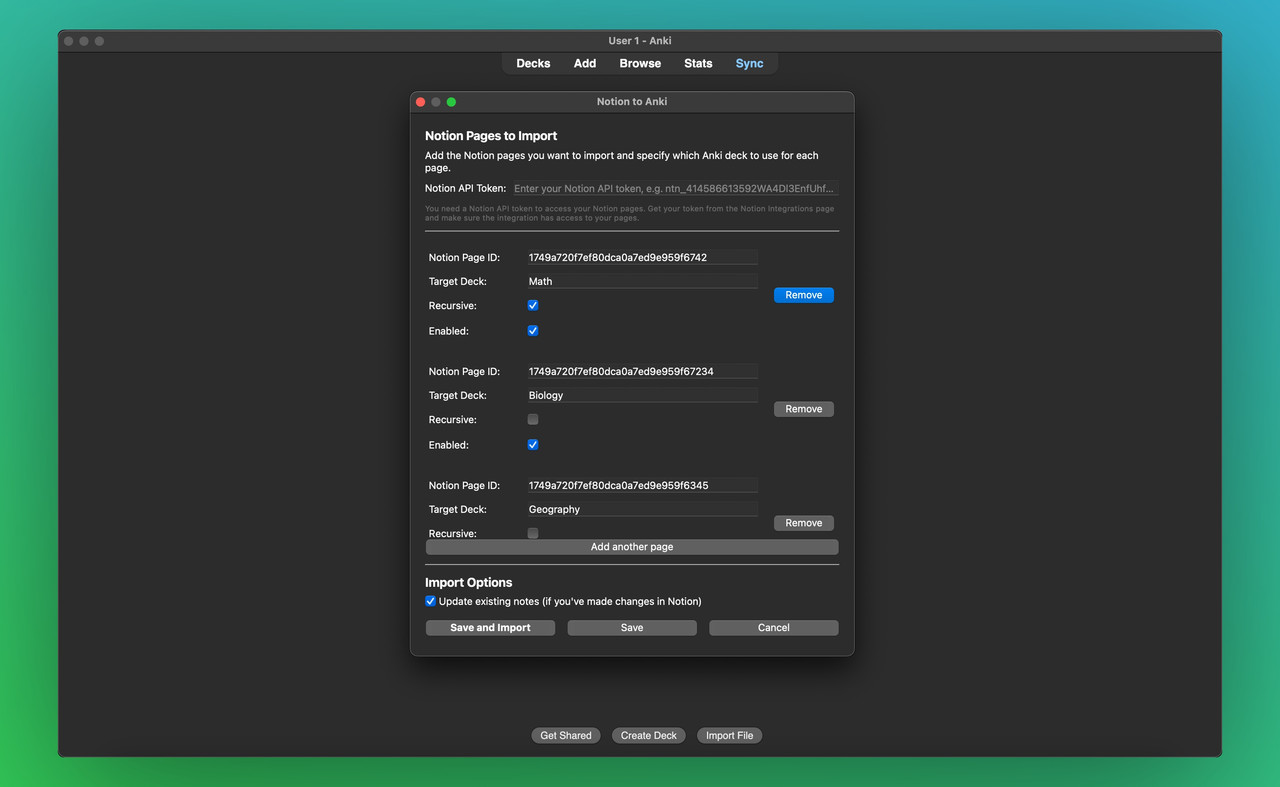The width and height of the screenshot is (1280, 787).
Task: Uncheck Update existing notes option
Action: (430, 601)
